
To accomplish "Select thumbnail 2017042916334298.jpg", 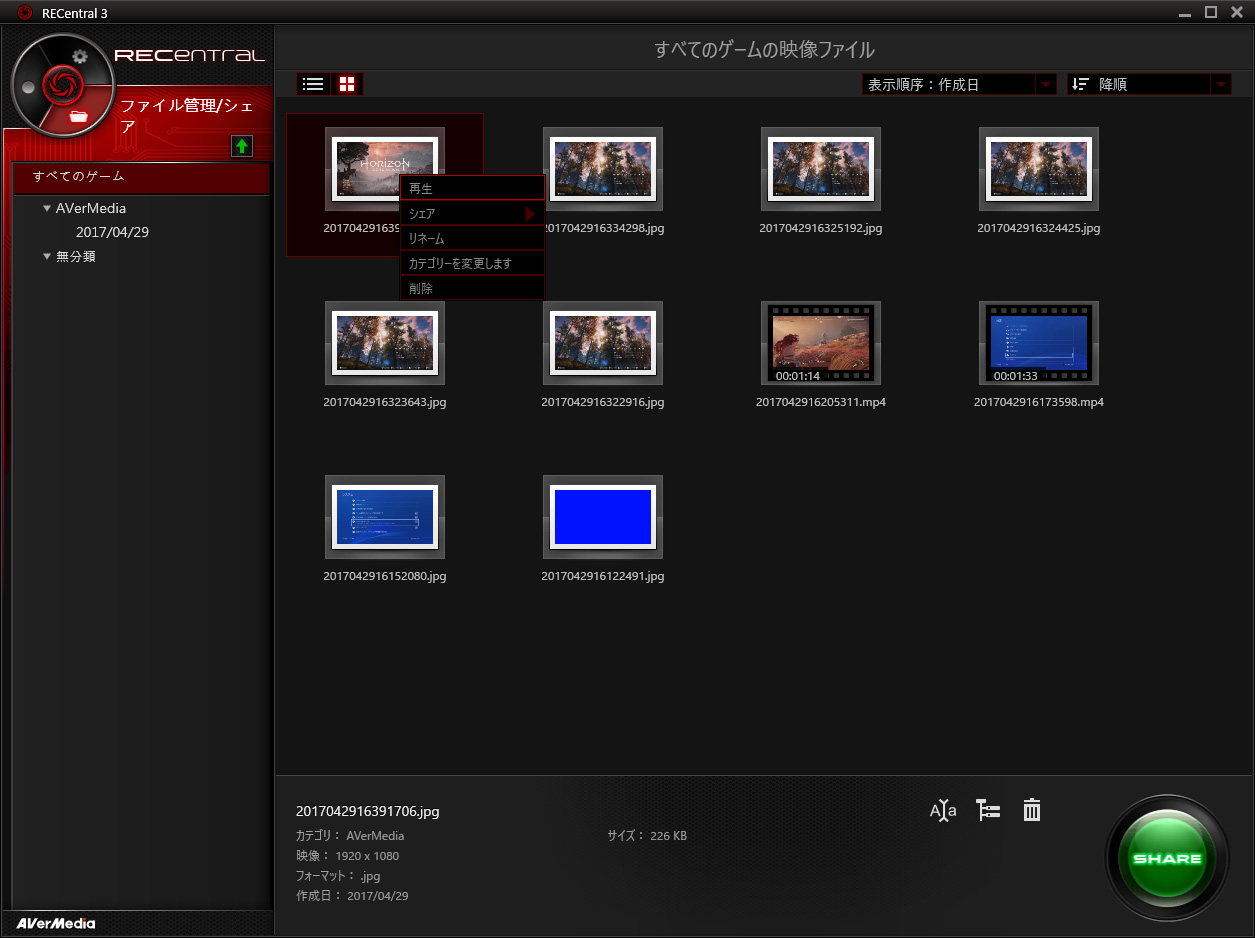I will [603, 169].
